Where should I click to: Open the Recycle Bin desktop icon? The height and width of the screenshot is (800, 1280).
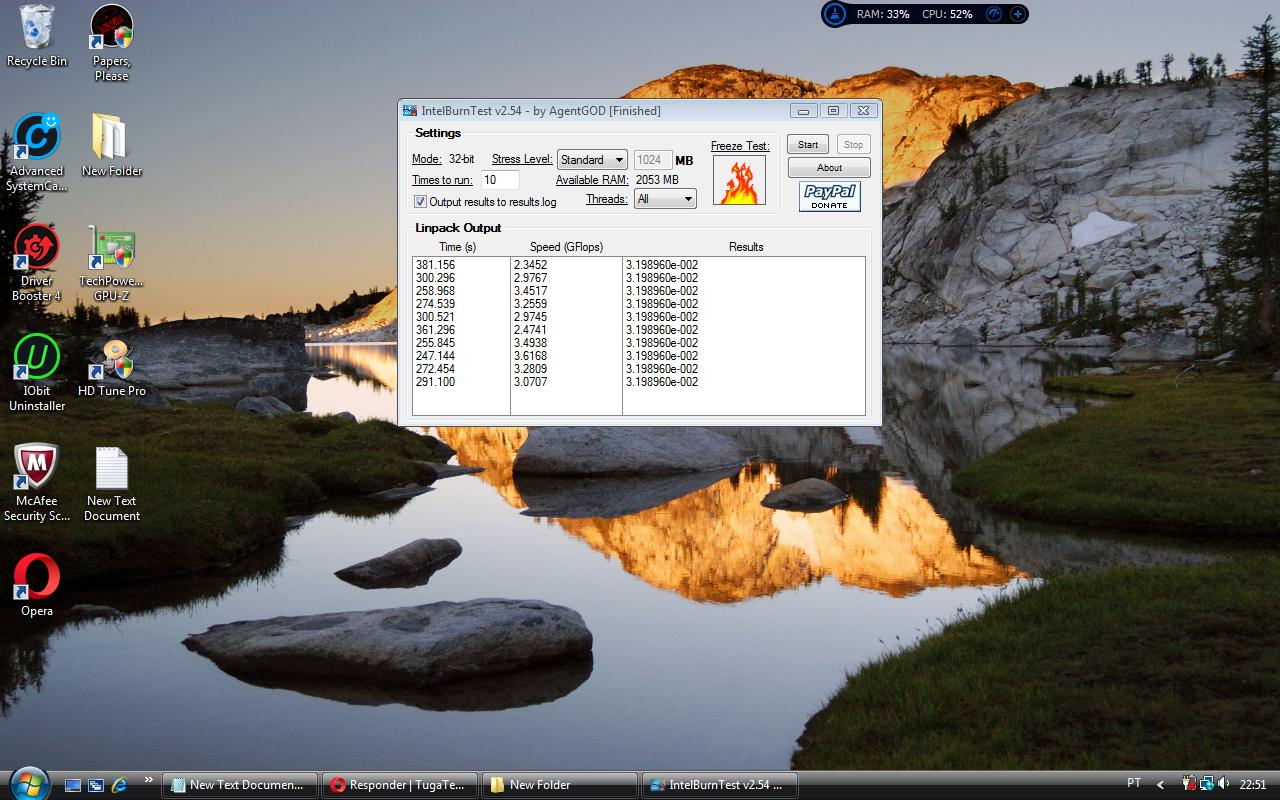click(37, 28)
